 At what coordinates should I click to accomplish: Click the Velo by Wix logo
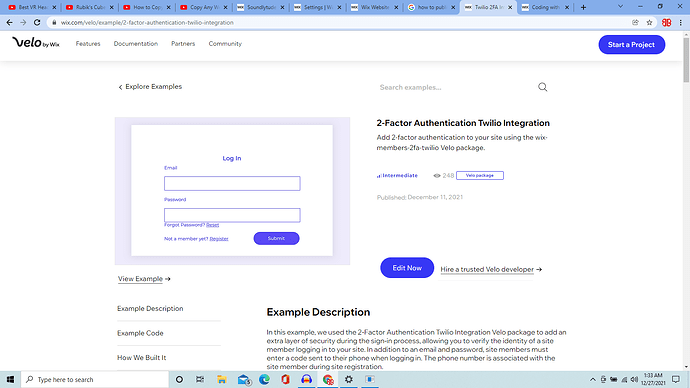click(x=36, y=43)
